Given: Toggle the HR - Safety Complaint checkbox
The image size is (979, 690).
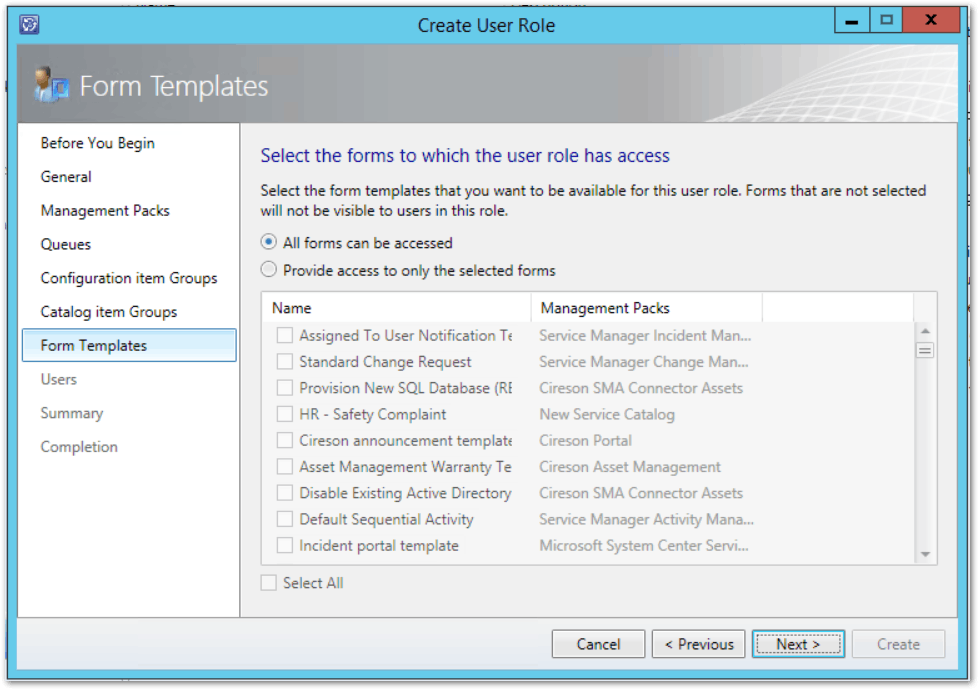Looking at the screenshot, I should click(285, 414).
